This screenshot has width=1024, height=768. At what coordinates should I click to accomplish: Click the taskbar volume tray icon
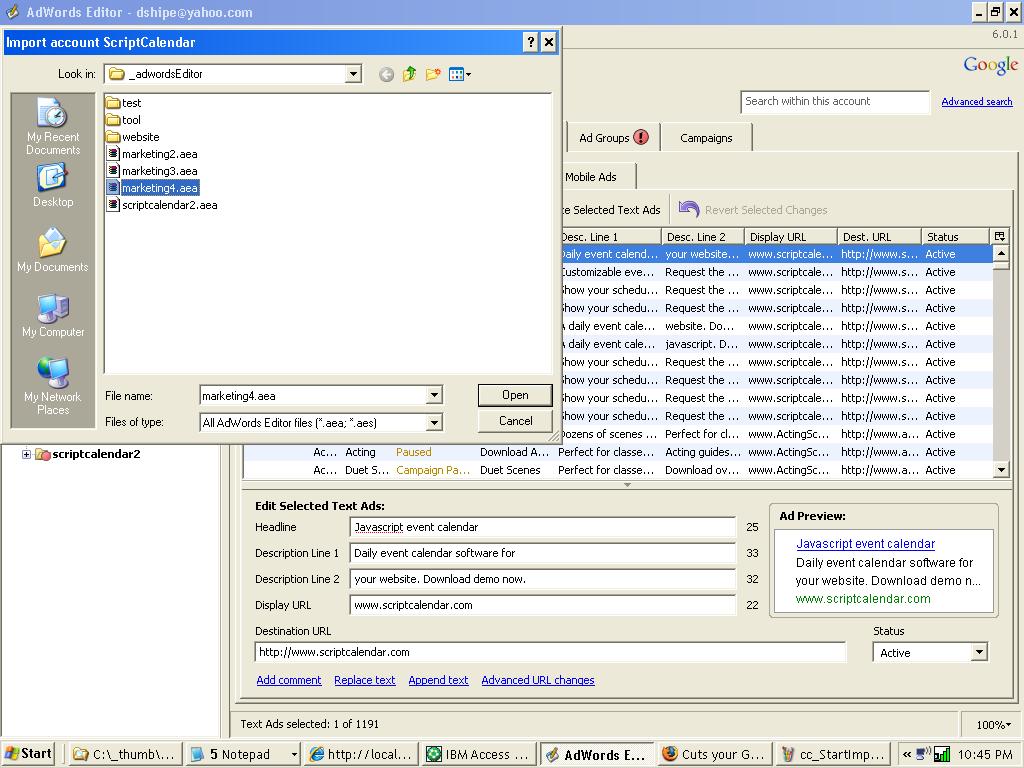coord(924,754)
